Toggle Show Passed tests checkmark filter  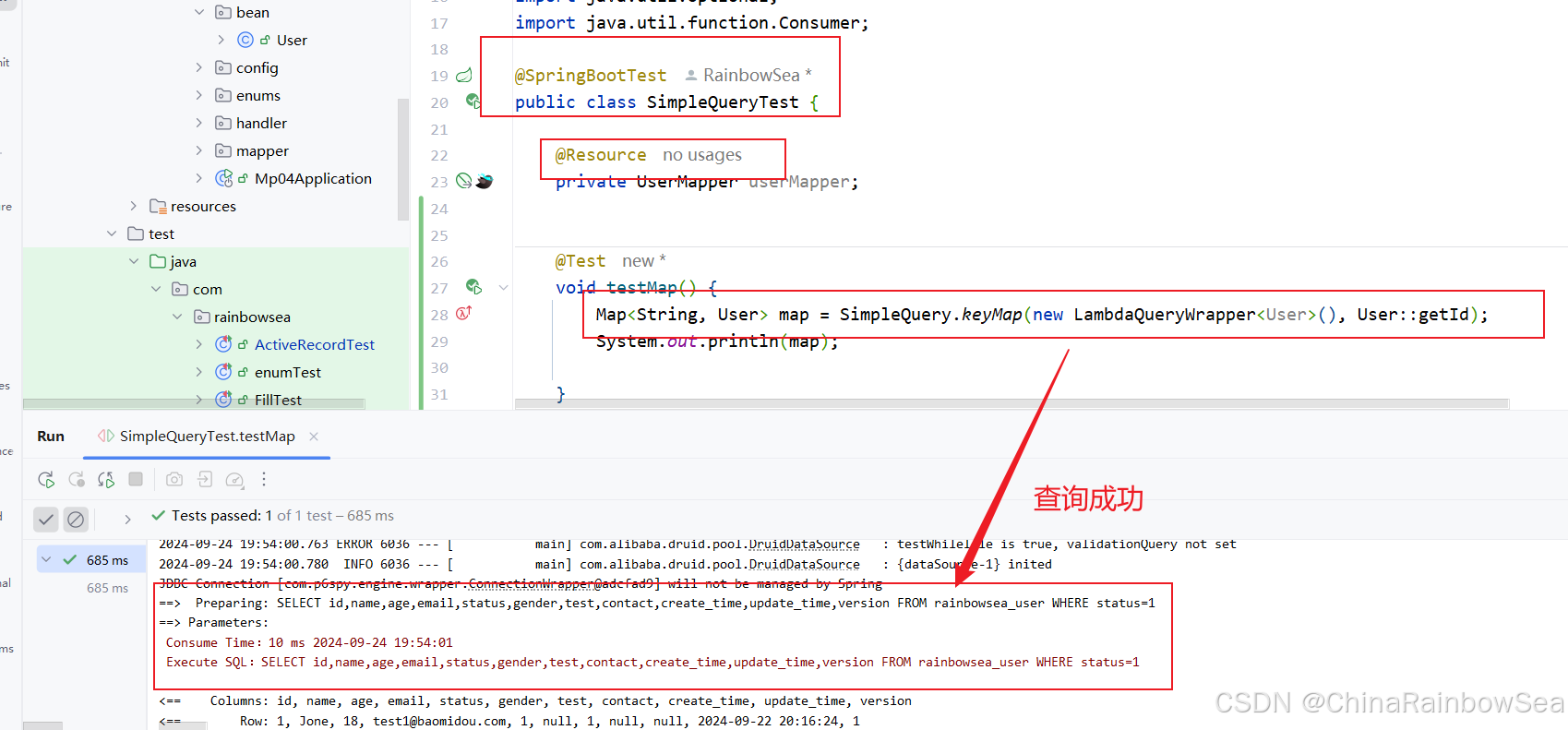coord(46,520)
